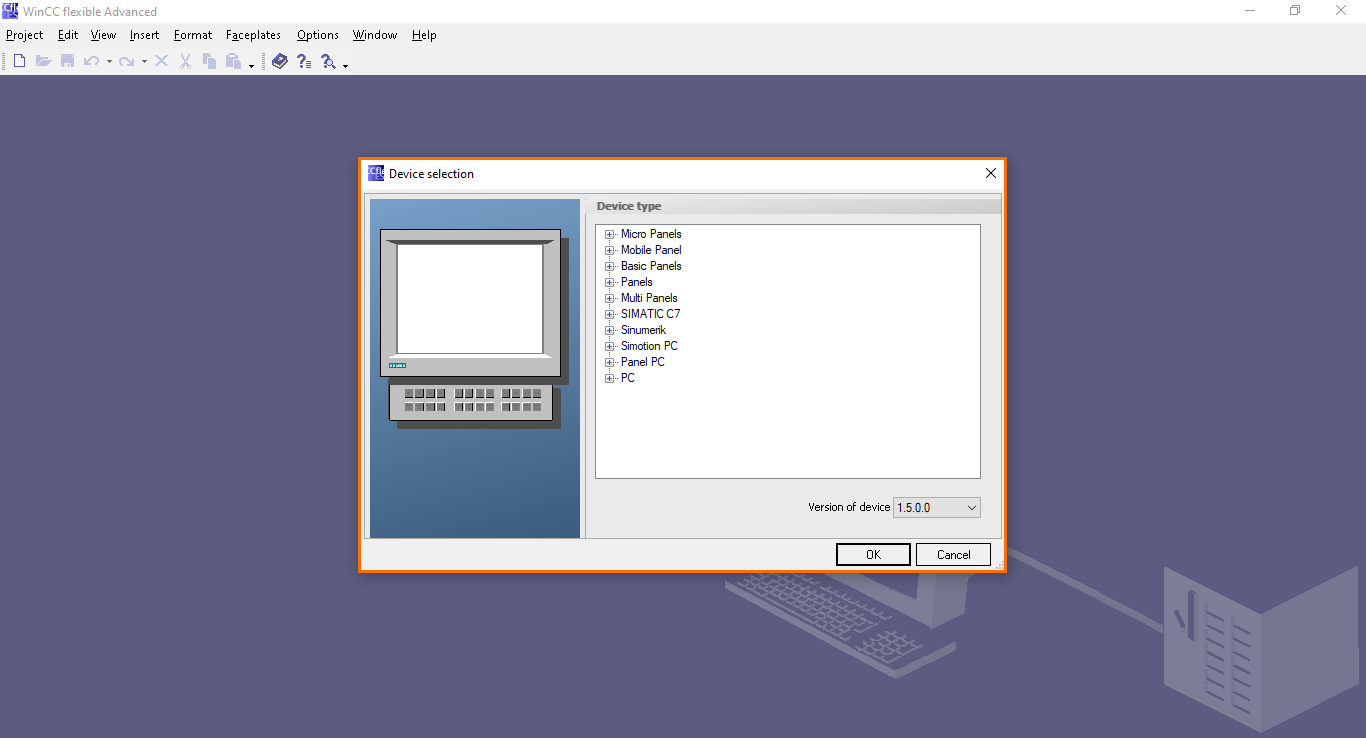Image resolution: width=1366 pixels, height=738 pixels.
Task: Click the Undo arrow icon
Action: 91,61
